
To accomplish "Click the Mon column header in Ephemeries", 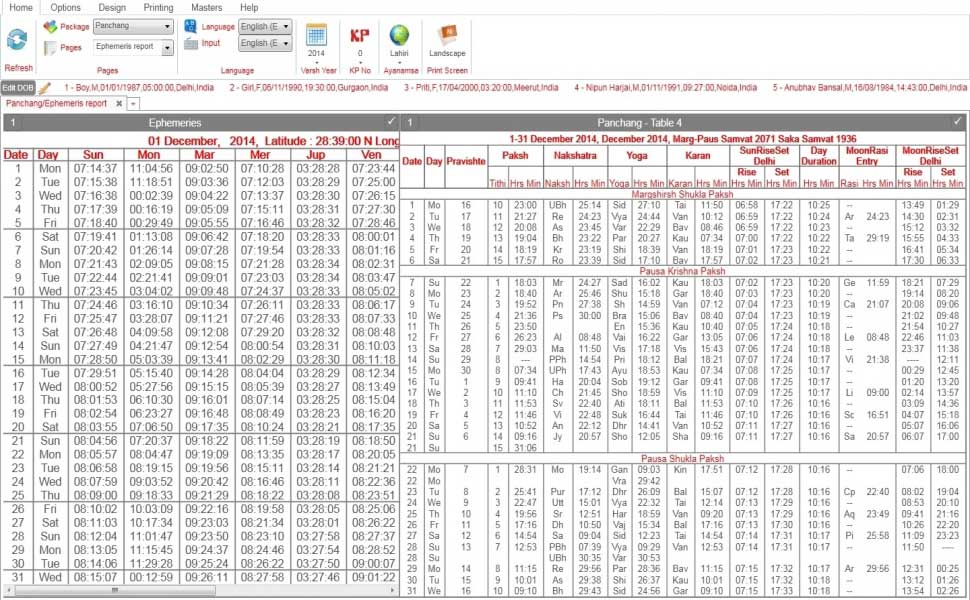I will [149, 155].
